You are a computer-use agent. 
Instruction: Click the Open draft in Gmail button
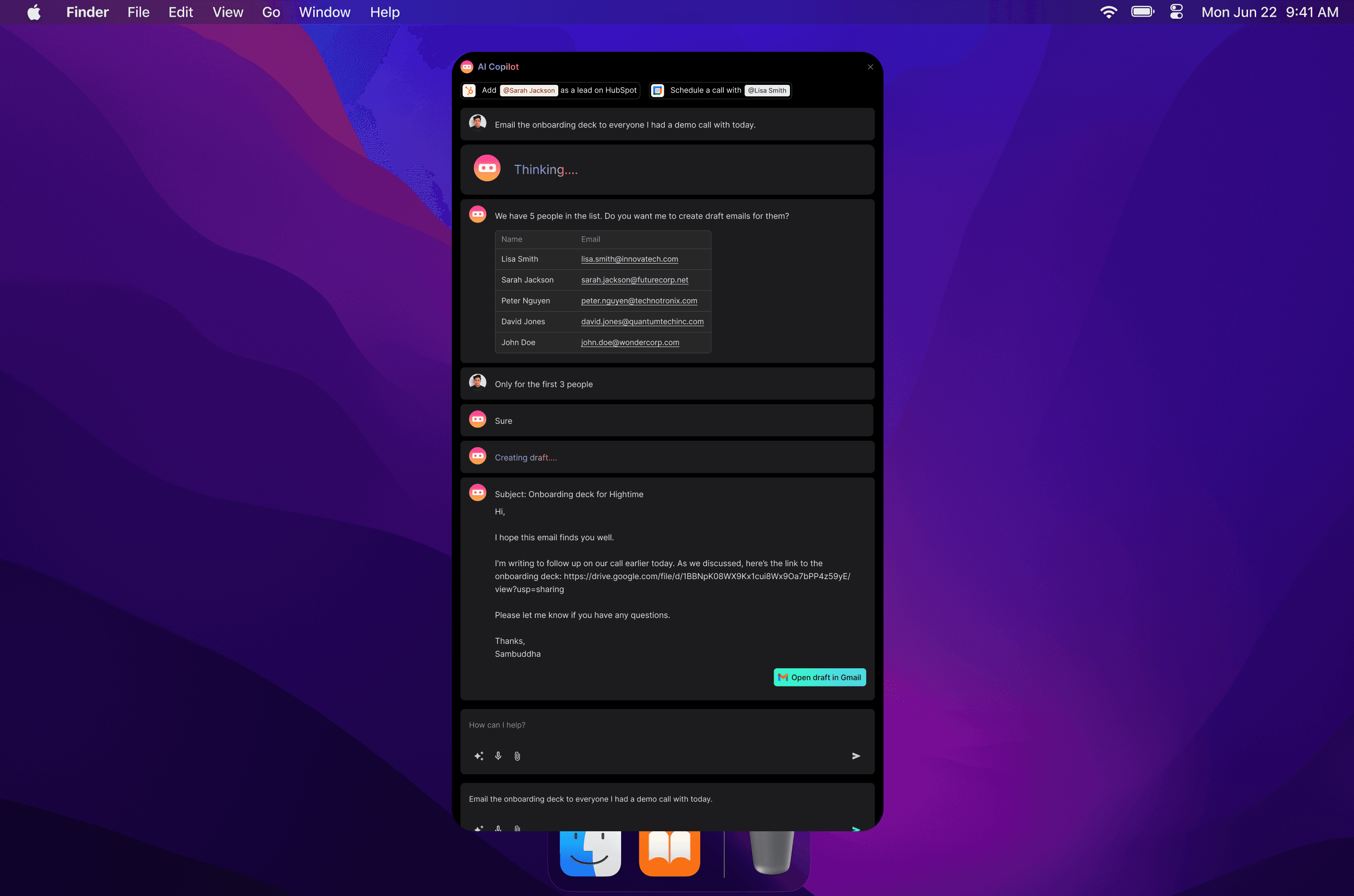click(x=820, y=677)
